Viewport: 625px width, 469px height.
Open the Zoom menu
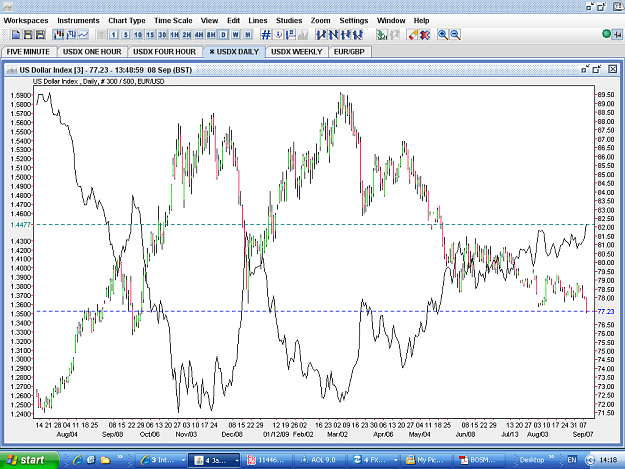[x=320, y=21]
